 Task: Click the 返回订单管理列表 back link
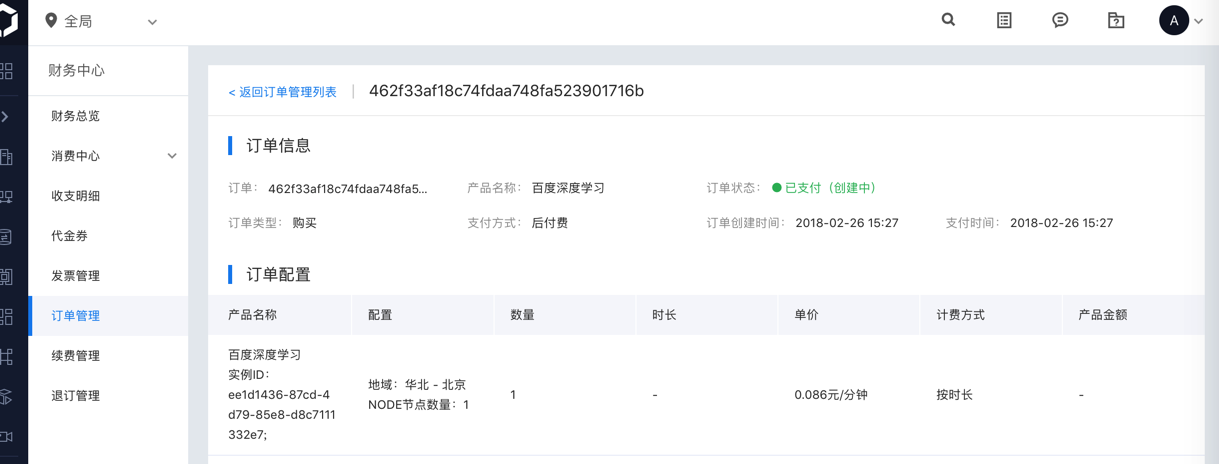click(x=283, y=92)
